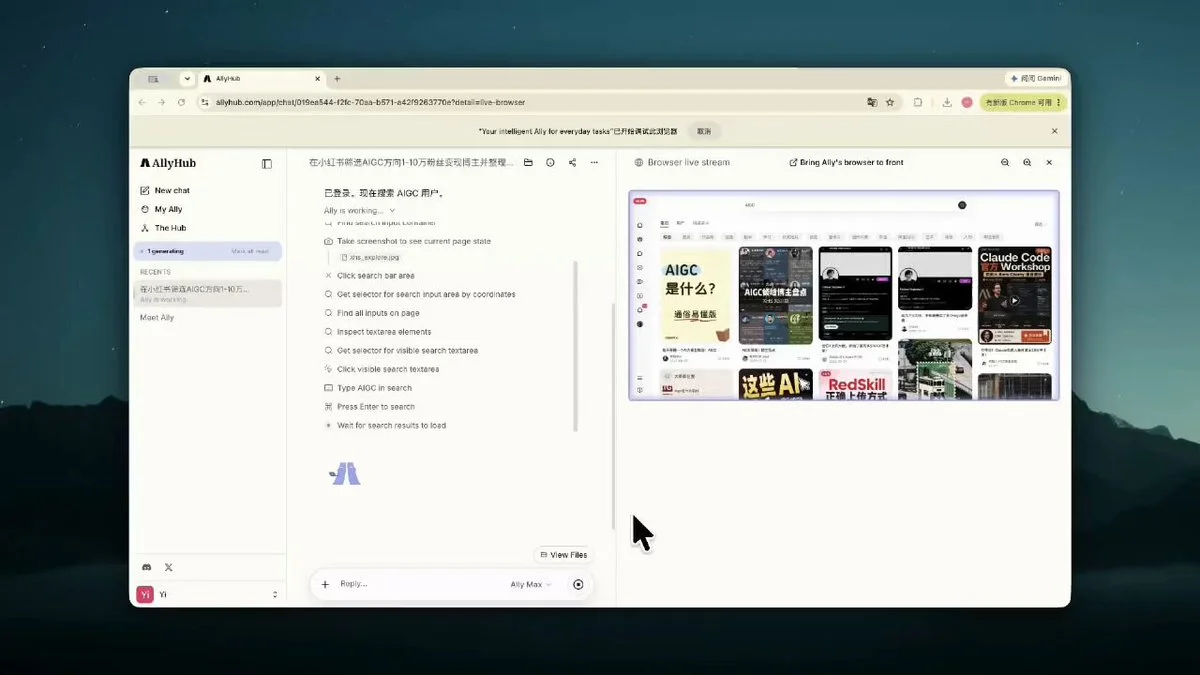Open chat info icon in header
The width and height of the screenshot is (1200, 675).
[550, 162]
